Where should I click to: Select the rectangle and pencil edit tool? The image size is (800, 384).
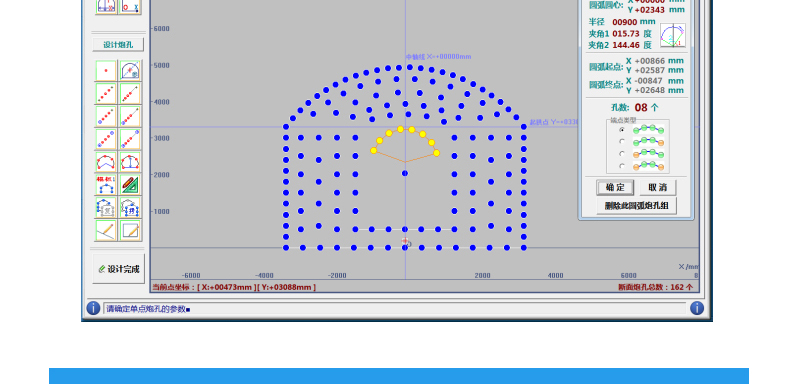coord(131,230)
